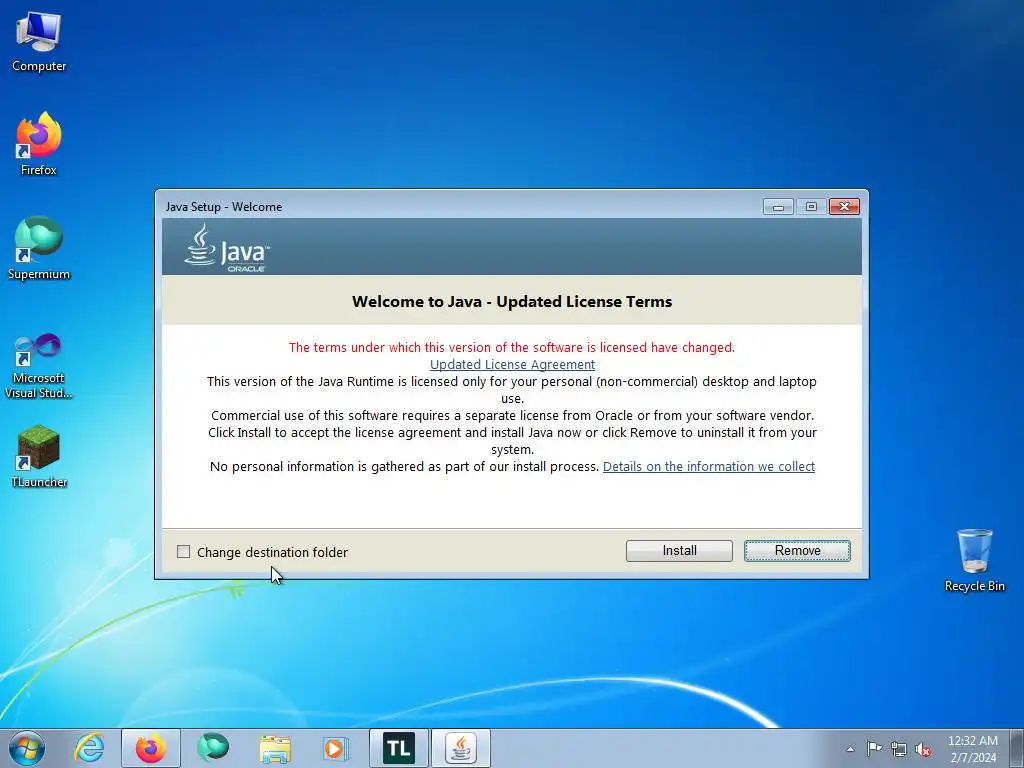This screenshot has width=1024, height=768.
Task: Click the 'Welcome to Java - Updated License Terms' heading
Action: point(512,302)
